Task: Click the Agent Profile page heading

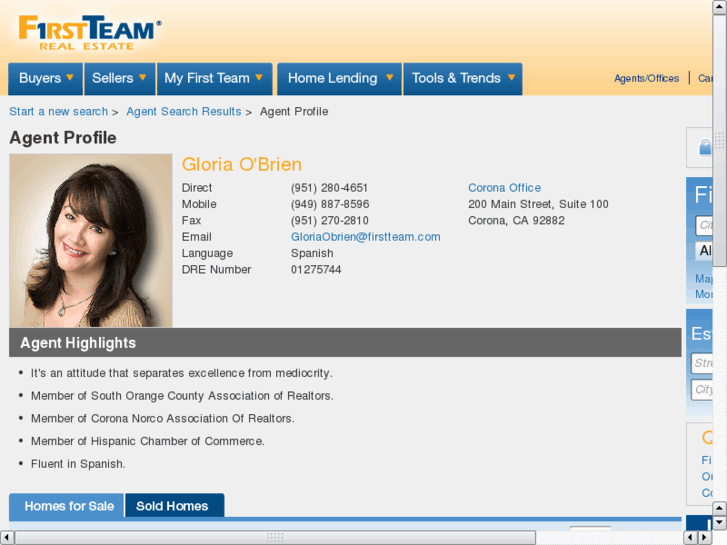Action: coord(63,138)
